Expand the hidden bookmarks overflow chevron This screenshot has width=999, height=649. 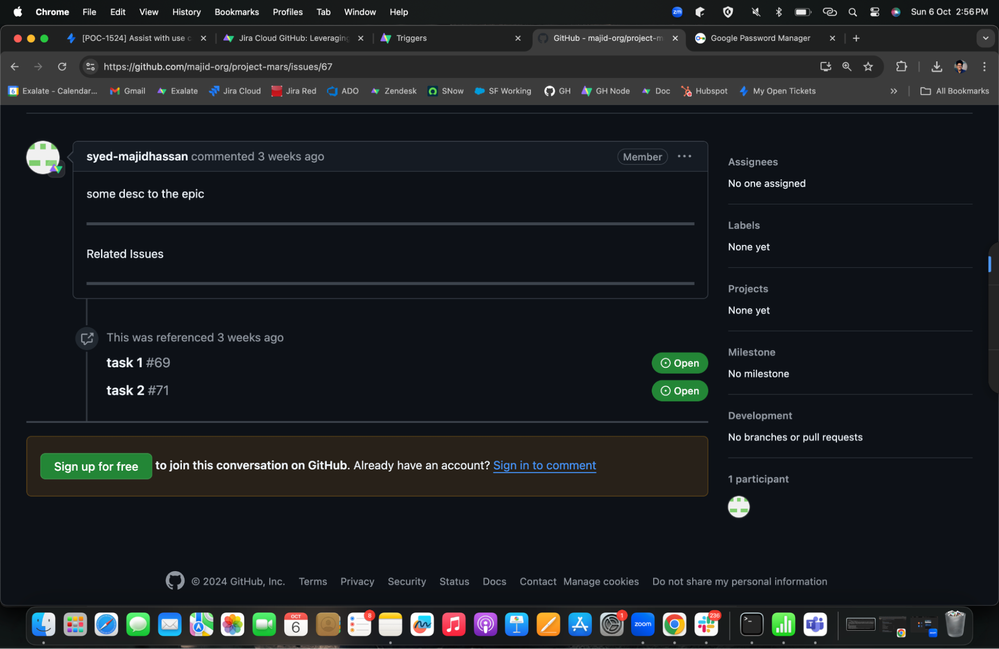tap(894, 91)
